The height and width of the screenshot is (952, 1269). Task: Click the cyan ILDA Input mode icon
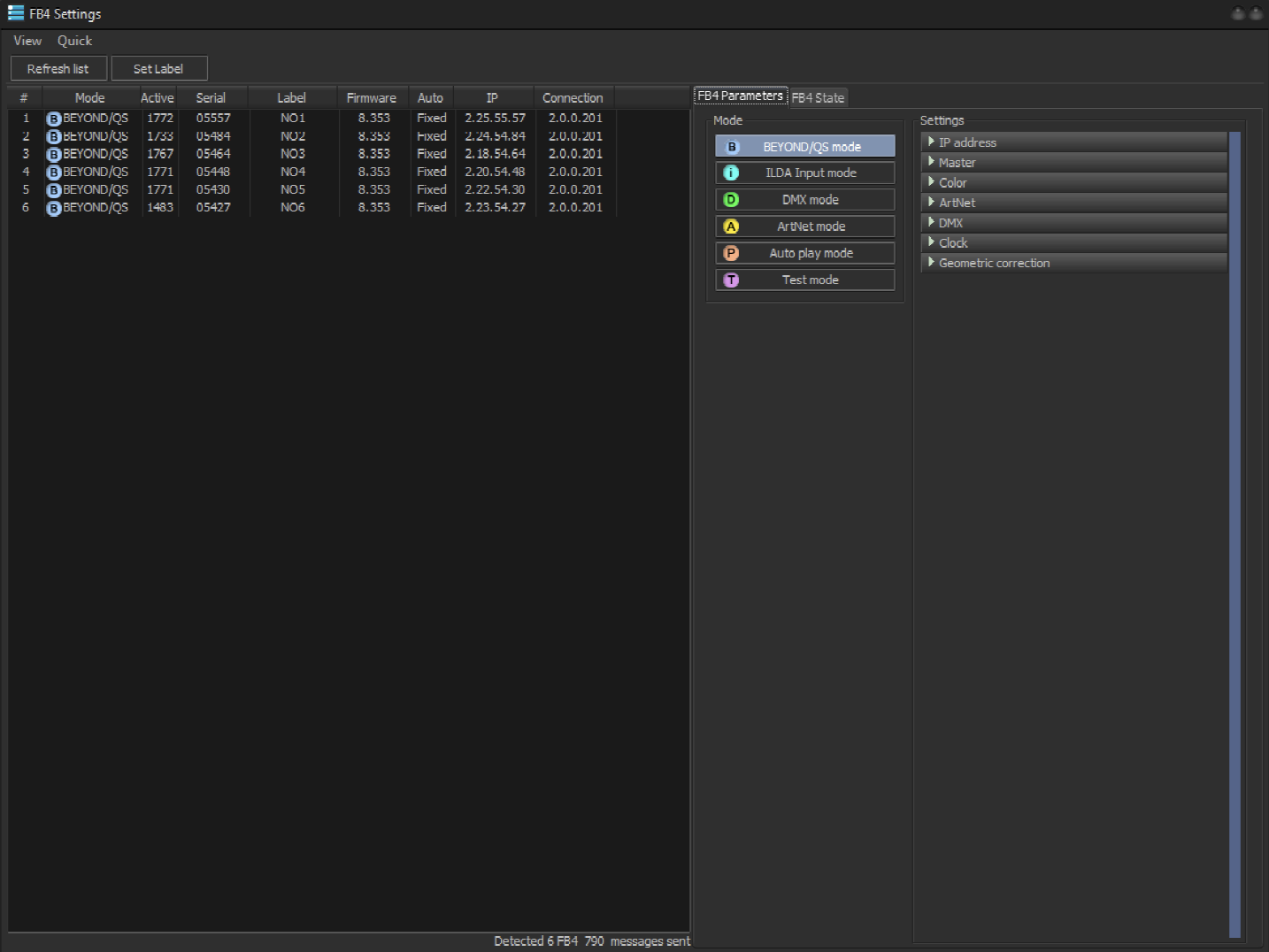pyautogui.click(x=732, y=173)
